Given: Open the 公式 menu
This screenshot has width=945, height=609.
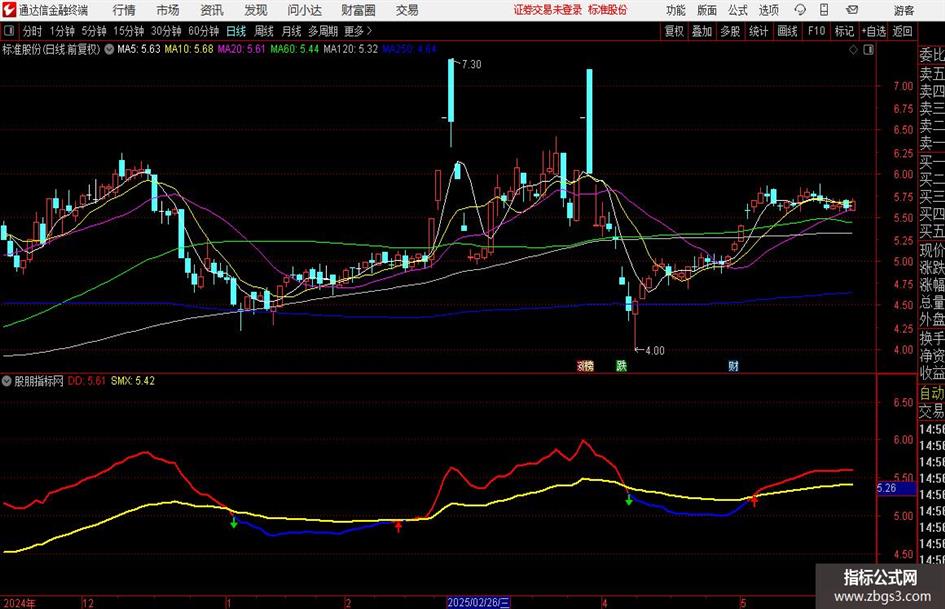Looking at the screenshot, I should 738,10.
